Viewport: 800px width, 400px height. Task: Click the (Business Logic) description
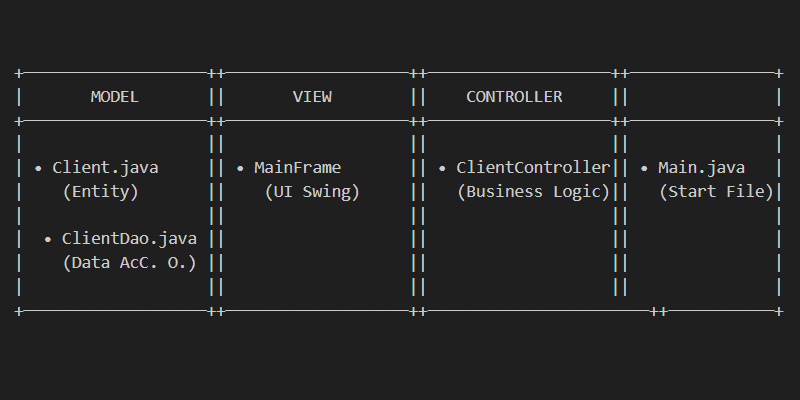[x=533, y=192]
